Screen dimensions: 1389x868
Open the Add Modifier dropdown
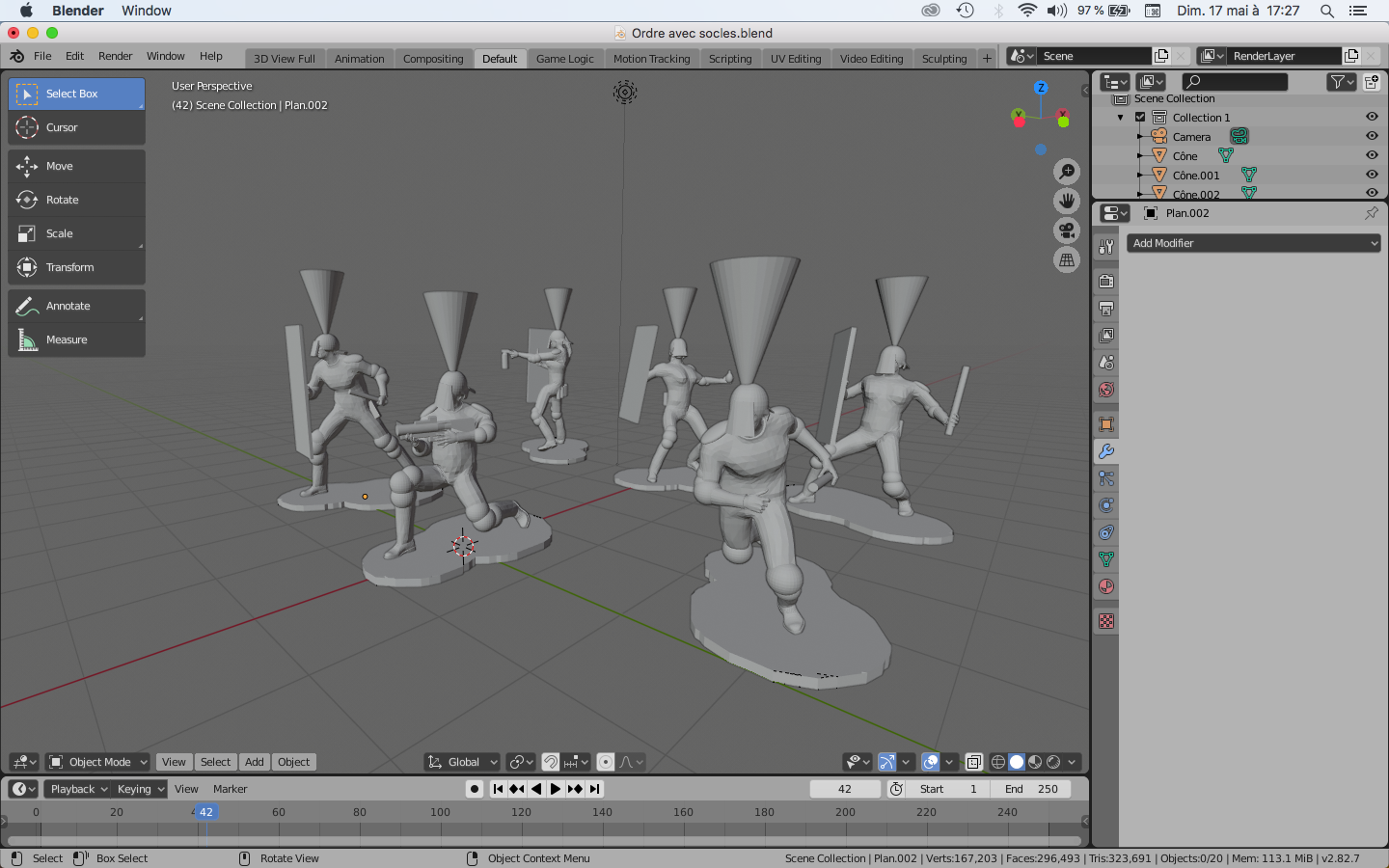[x=1253, y=243]
